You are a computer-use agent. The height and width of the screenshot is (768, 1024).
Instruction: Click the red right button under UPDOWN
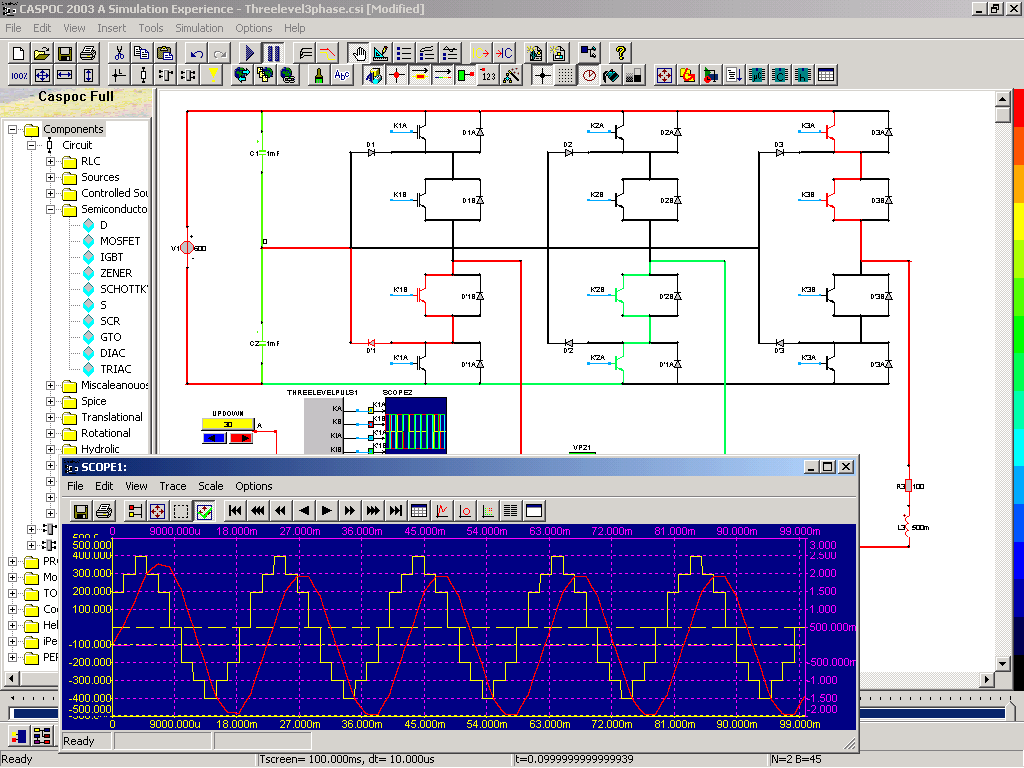(x=240, y=438)
